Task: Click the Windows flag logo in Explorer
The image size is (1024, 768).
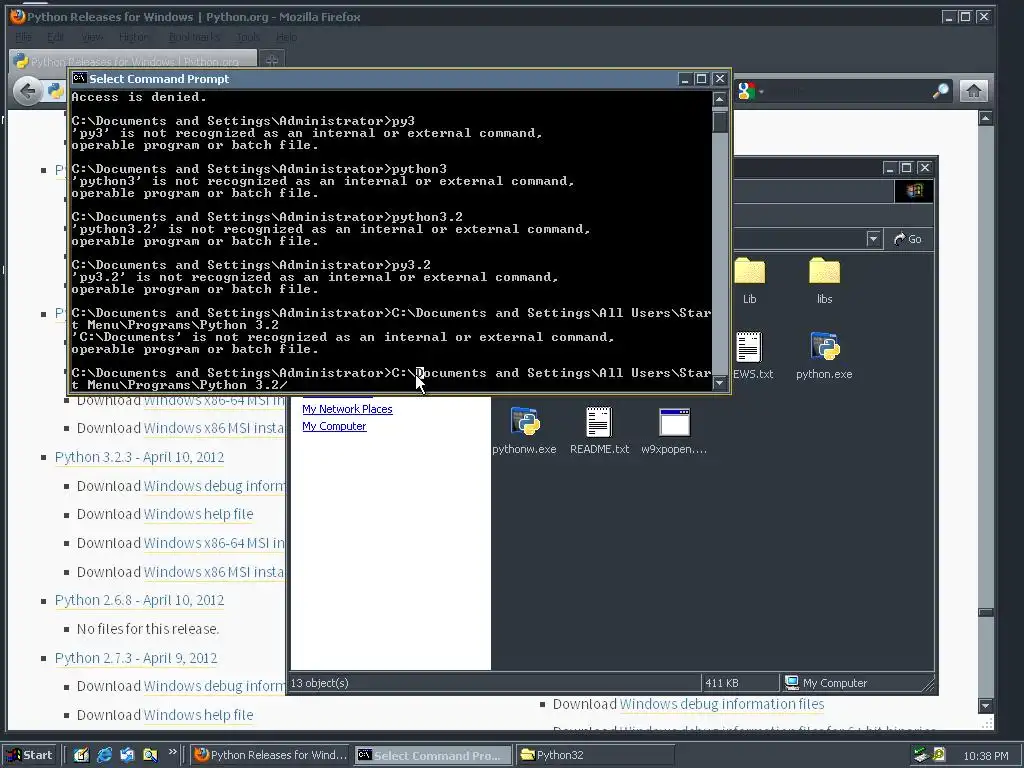Action: 914,191
